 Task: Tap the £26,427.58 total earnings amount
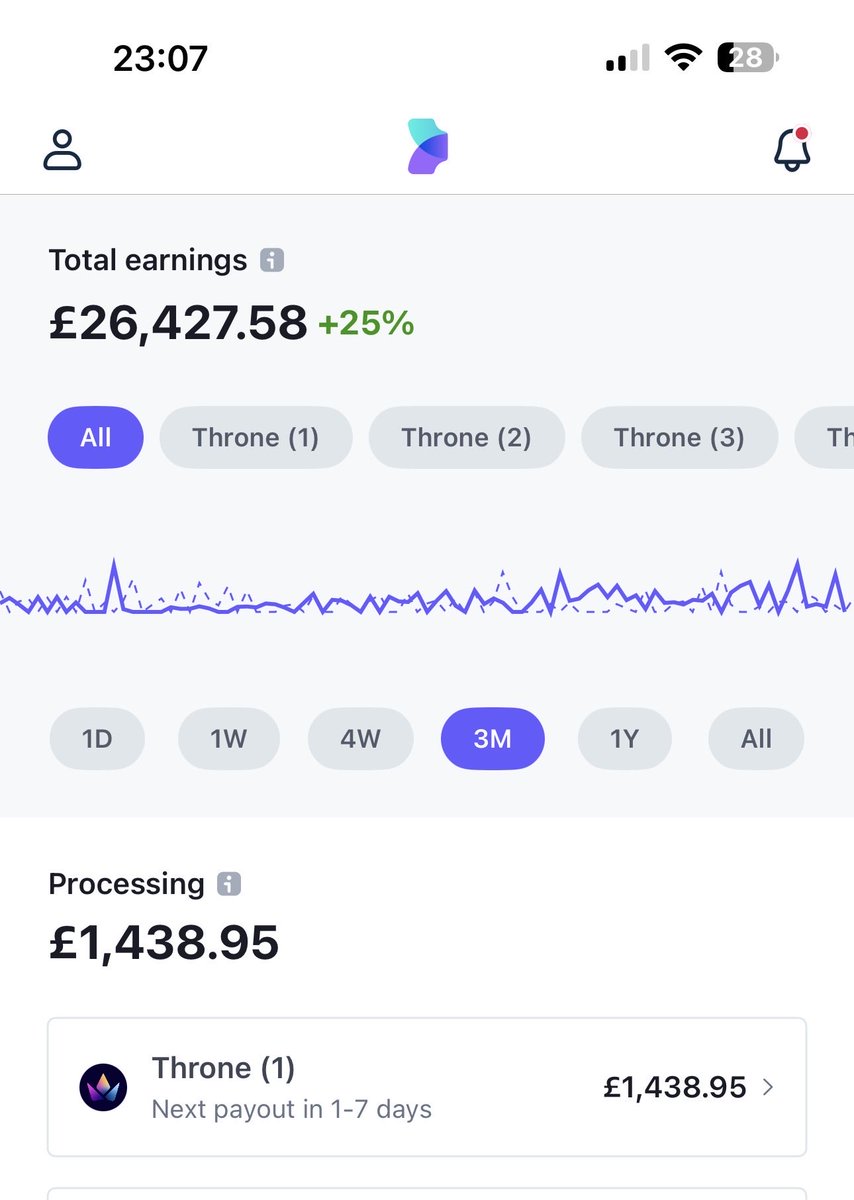[178, 323]
